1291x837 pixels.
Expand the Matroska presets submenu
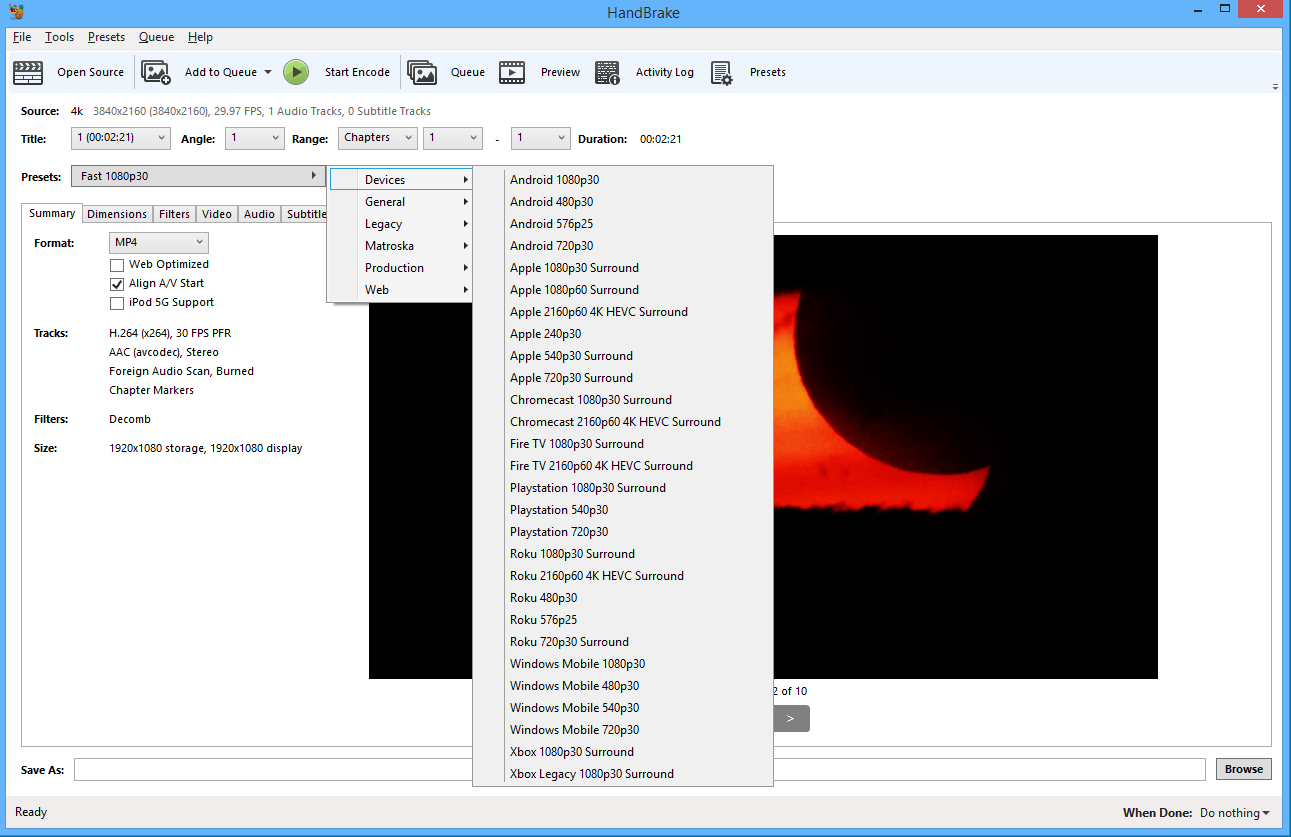pyautogui.click(x=400, y=246)
